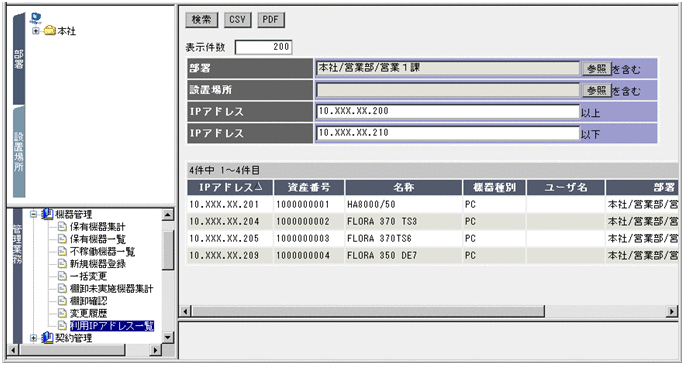Expand the 契約管理 tree node
This screenshot has width=685, height=368.
click(33, 338)
